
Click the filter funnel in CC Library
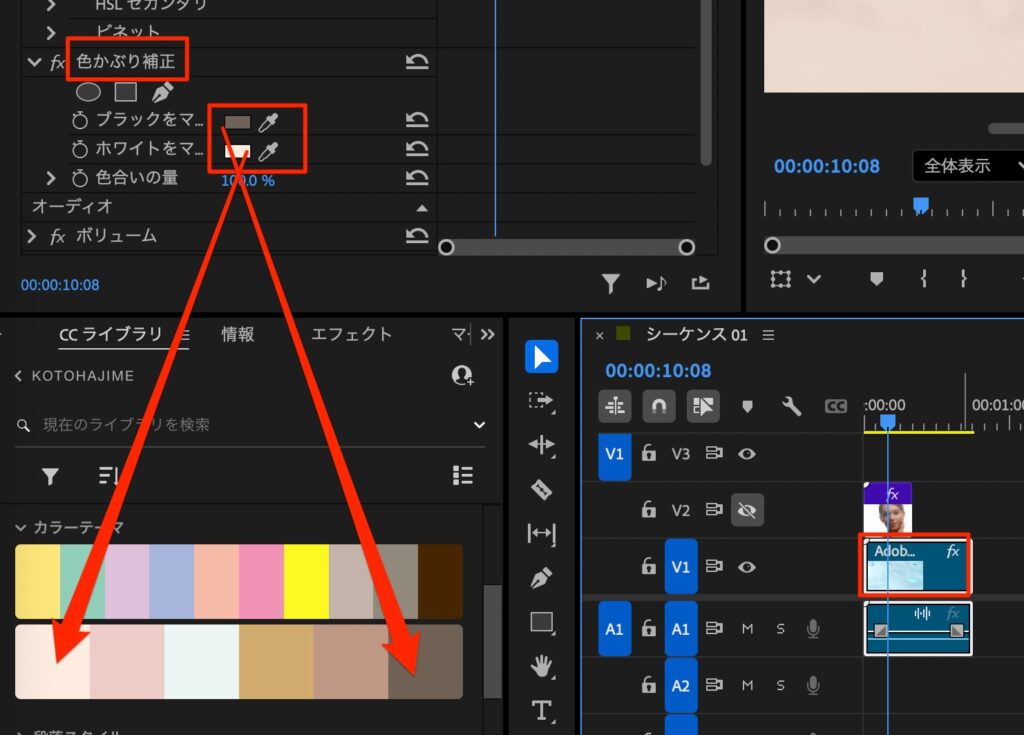(50, 476)
